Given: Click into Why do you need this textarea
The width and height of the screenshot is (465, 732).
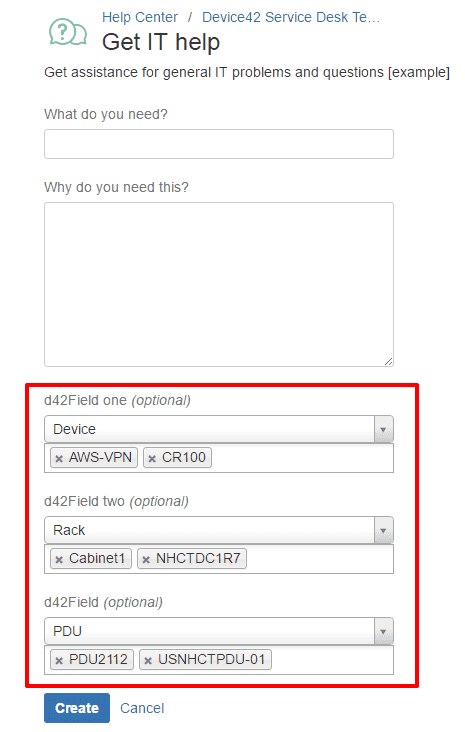Looking at the screenshot, I should pyautogui.click(x=219, y=284).
